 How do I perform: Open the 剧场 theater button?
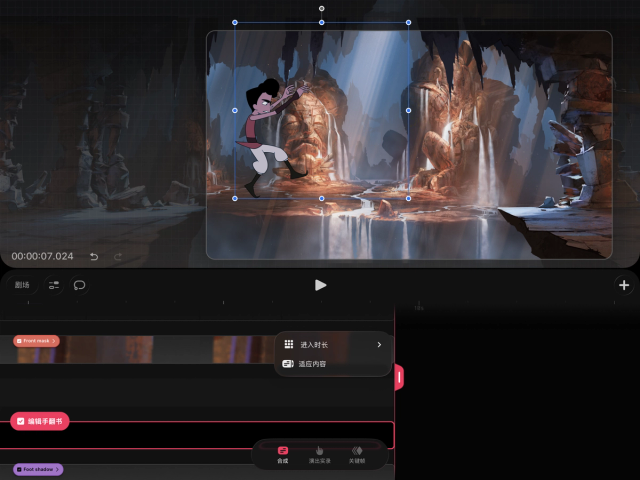[22, 285]
